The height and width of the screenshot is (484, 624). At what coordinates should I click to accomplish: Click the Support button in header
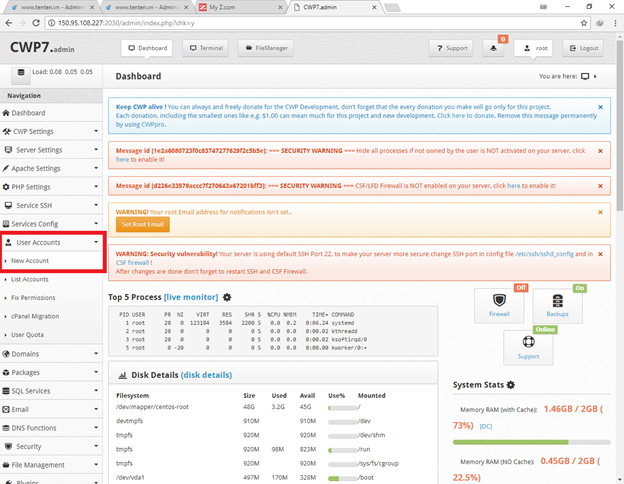pos(451,48)
